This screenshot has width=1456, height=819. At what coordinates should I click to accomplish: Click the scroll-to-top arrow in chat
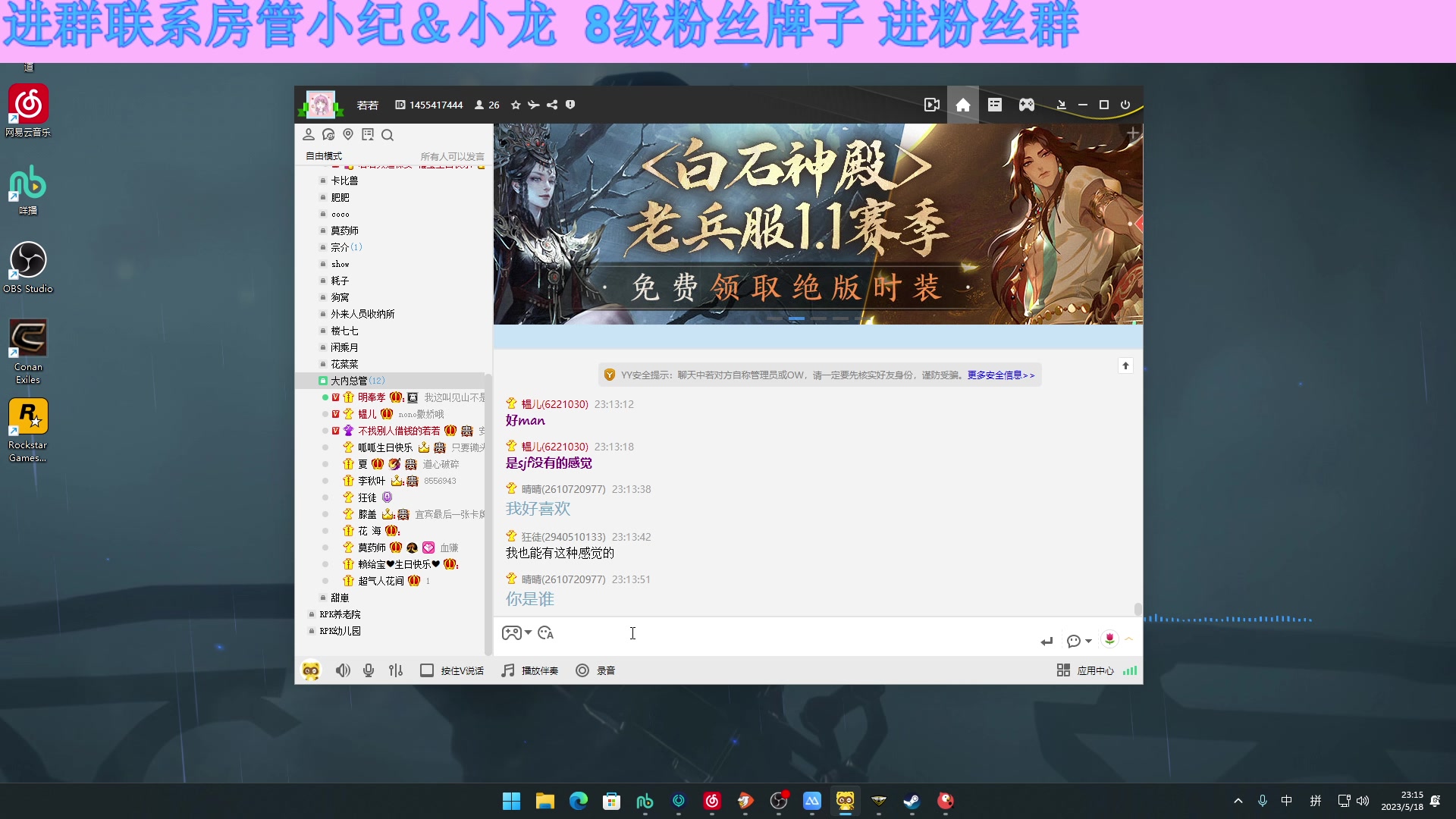pyautogui.click(x=1125, y=366)
